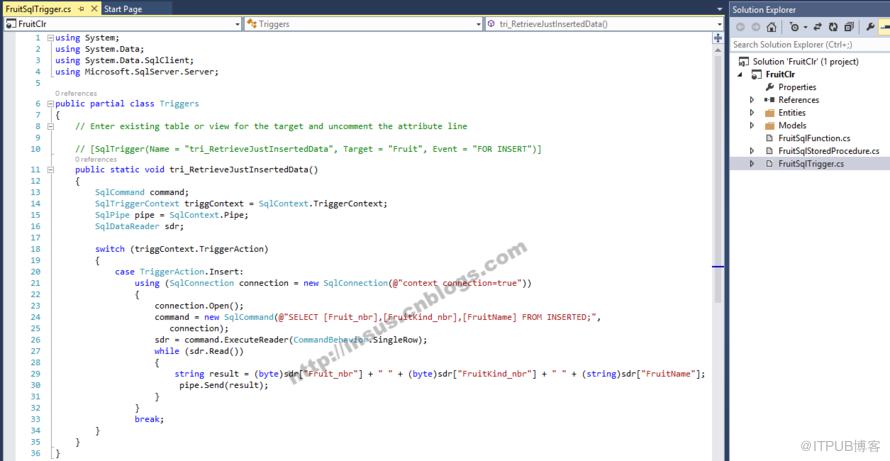Close the FruitSqlTrigger.cs tab
The height and width of the screenshot is (461, 890).
(x=94, y=9)
